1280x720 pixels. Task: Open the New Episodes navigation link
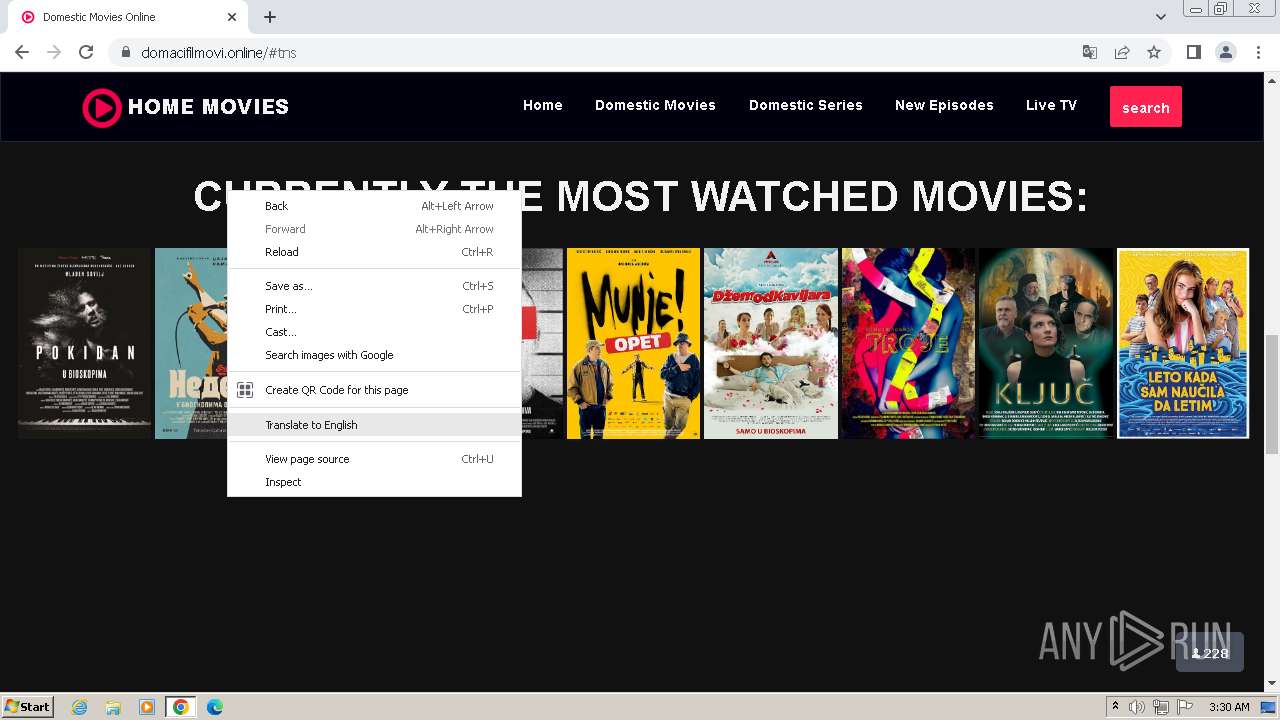pos(944,105)
